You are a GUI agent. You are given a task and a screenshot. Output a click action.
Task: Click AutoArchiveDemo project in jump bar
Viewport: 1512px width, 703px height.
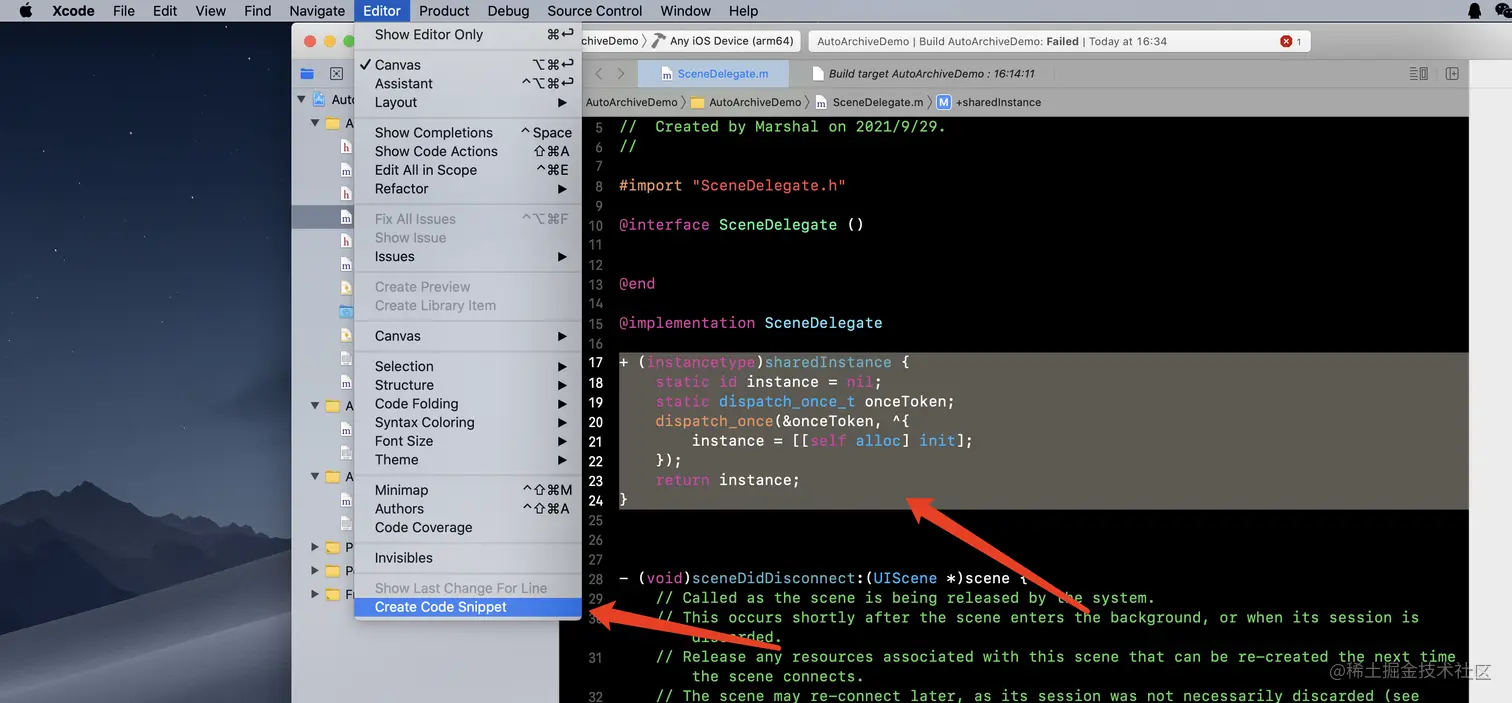click(x=631, y=102)
